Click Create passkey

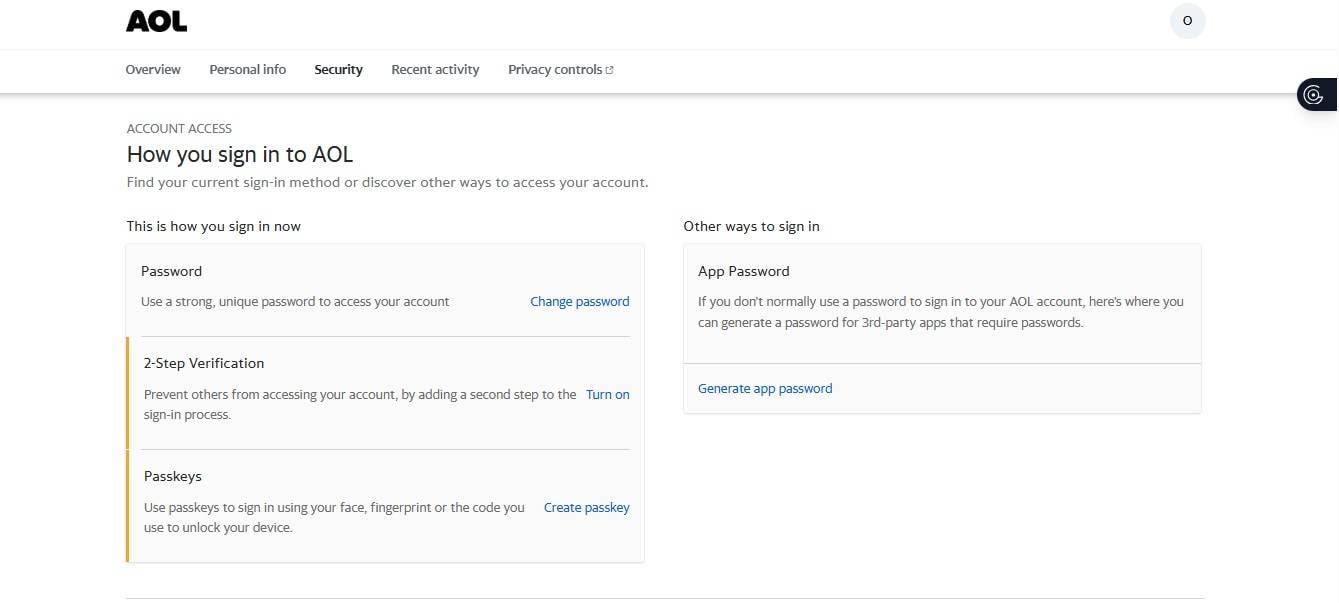click(586, 507)
